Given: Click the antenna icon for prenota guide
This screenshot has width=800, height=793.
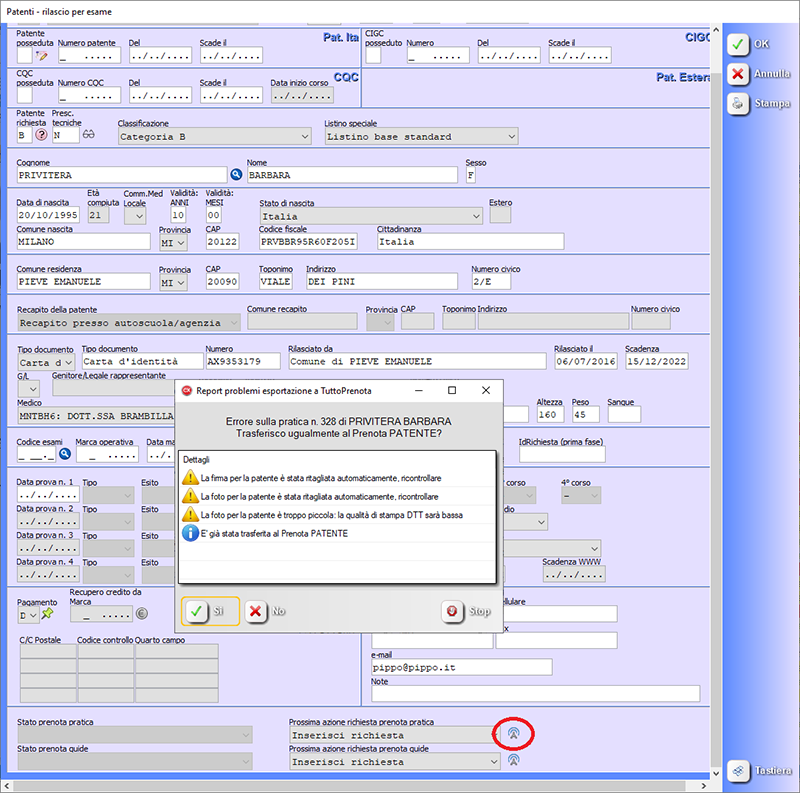Looking at the screenshot, I should click(514, 761).
